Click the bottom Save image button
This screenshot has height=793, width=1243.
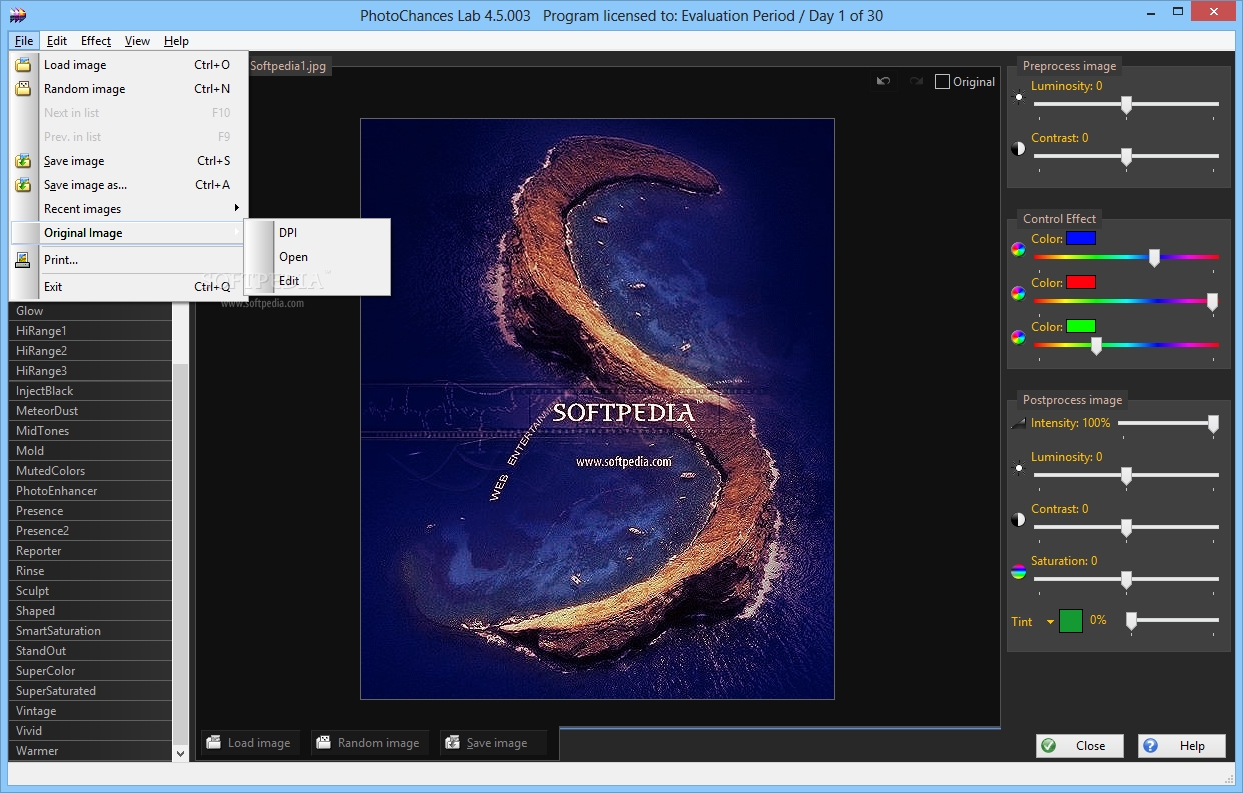pyautogui.click(x=493, y=743)
